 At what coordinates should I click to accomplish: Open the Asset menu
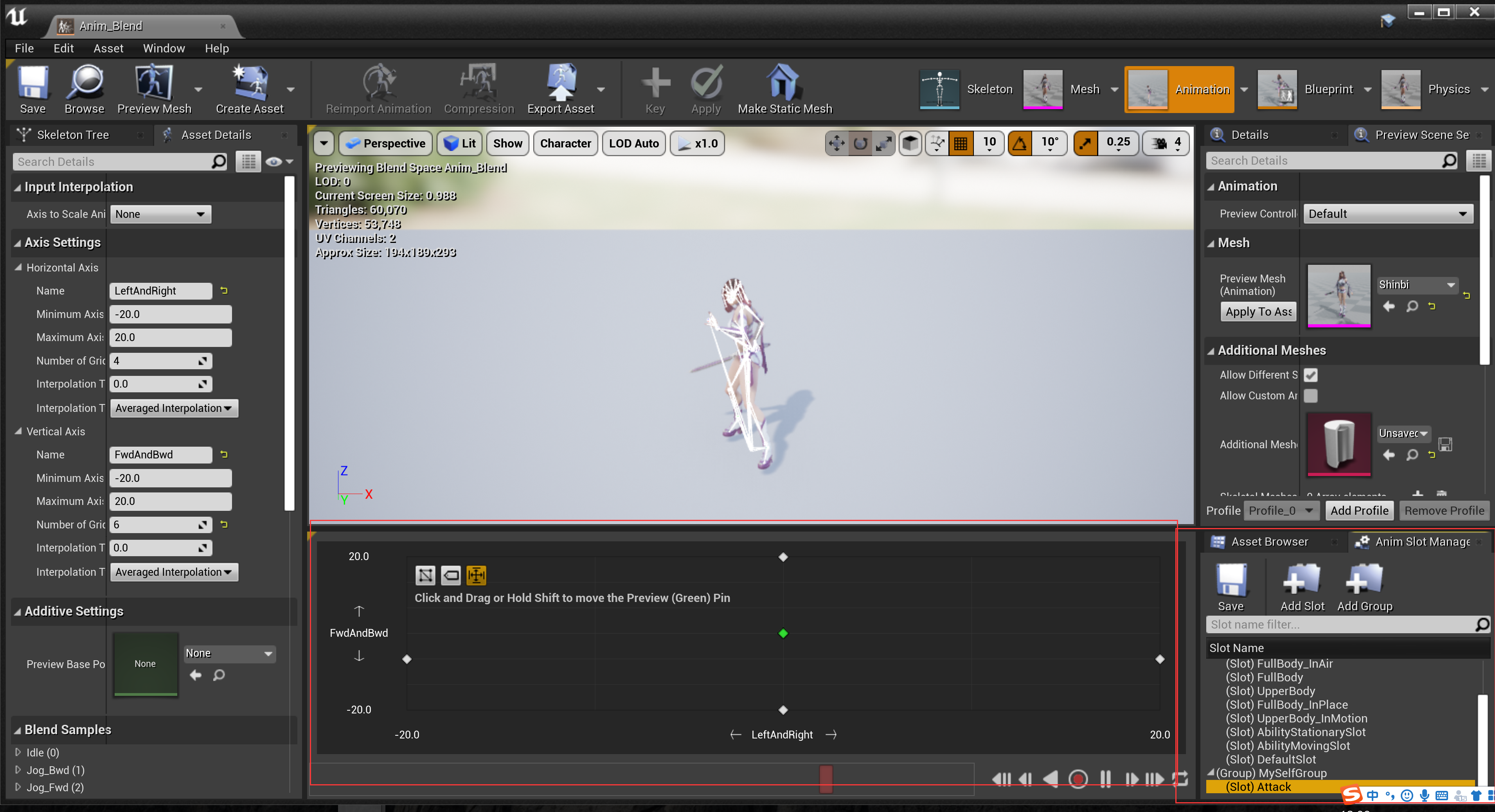coord(108,48)
